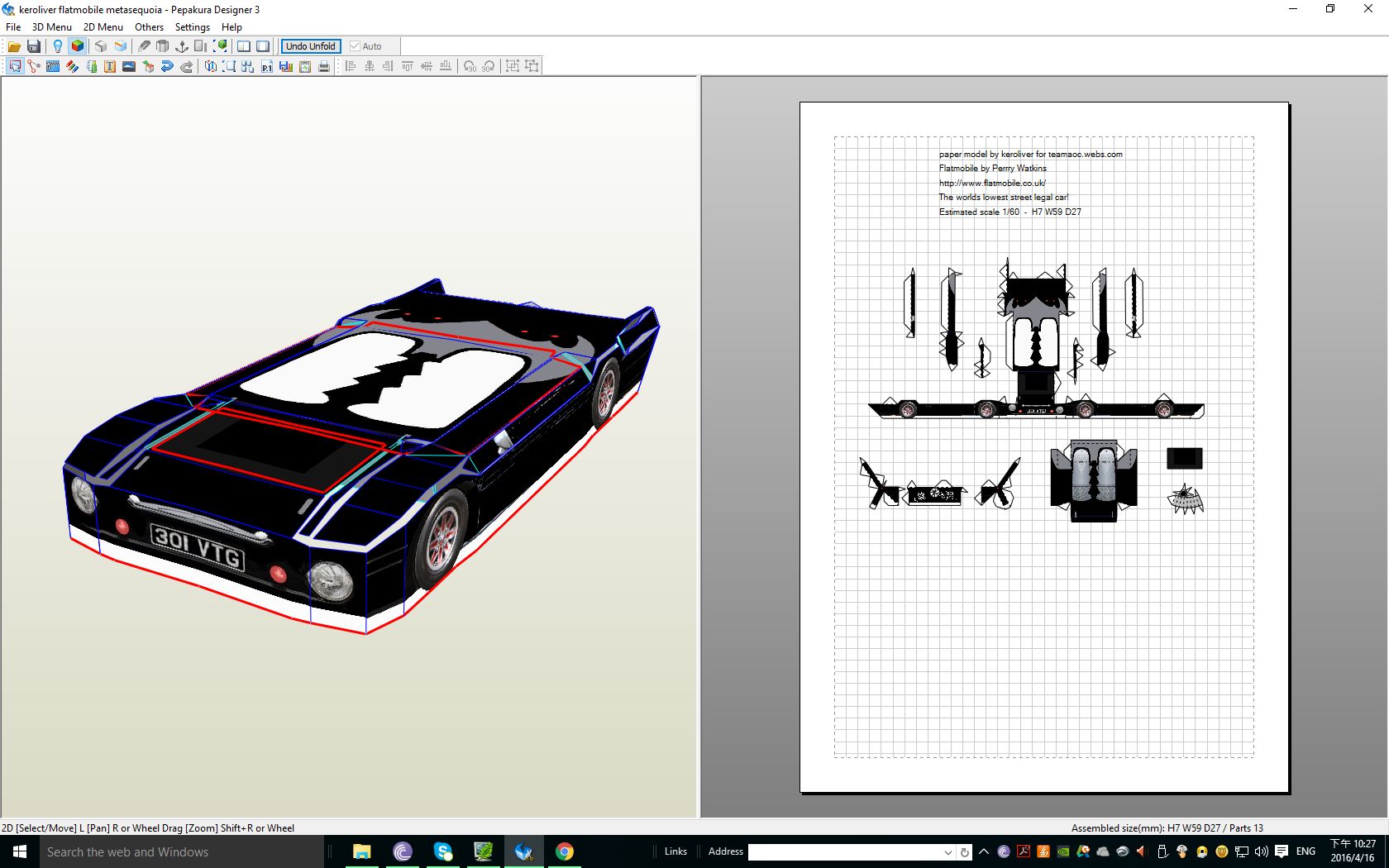Open the 2D Menu
The image size is (1389, 868).
click(x=103, y=27)
